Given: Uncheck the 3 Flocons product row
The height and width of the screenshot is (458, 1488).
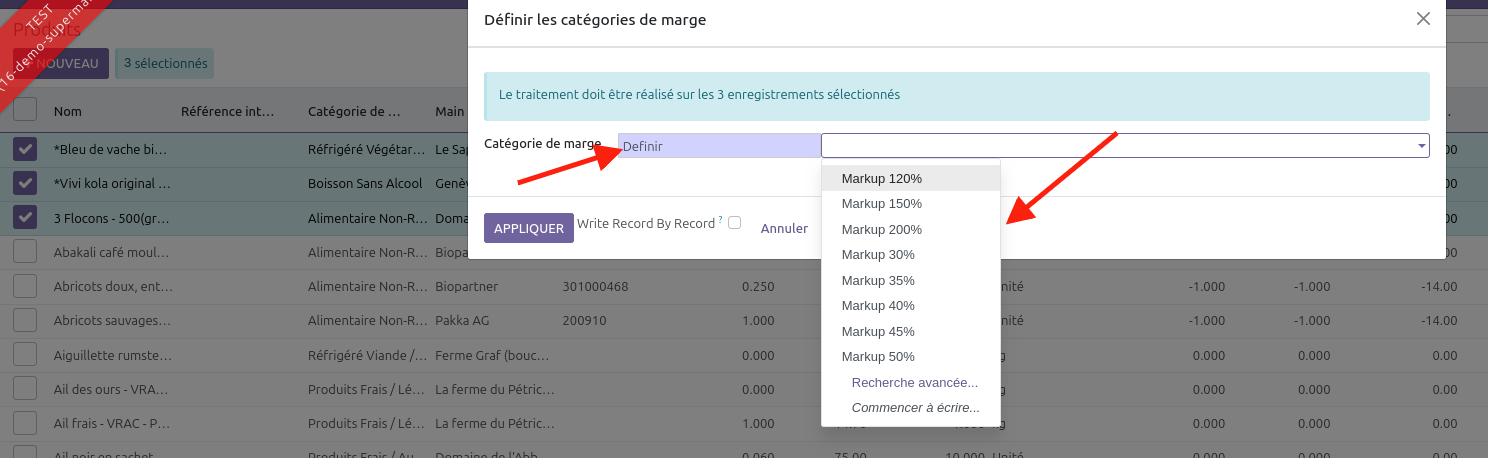Looking at the screenshot, I should click(x=25, y=217).
